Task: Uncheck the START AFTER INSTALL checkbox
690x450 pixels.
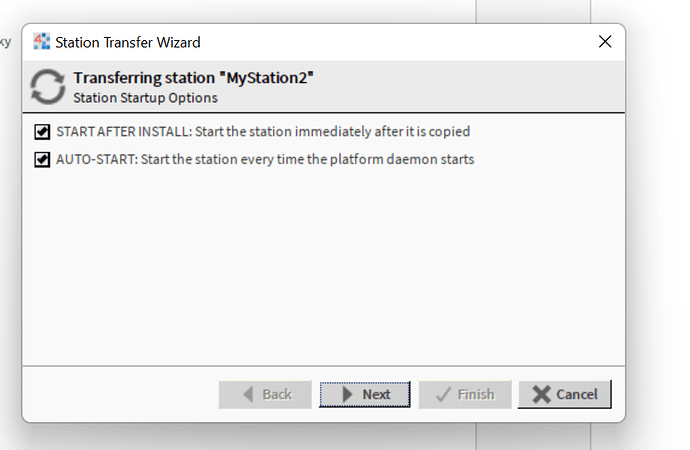Action: click(x=42, y=131)
